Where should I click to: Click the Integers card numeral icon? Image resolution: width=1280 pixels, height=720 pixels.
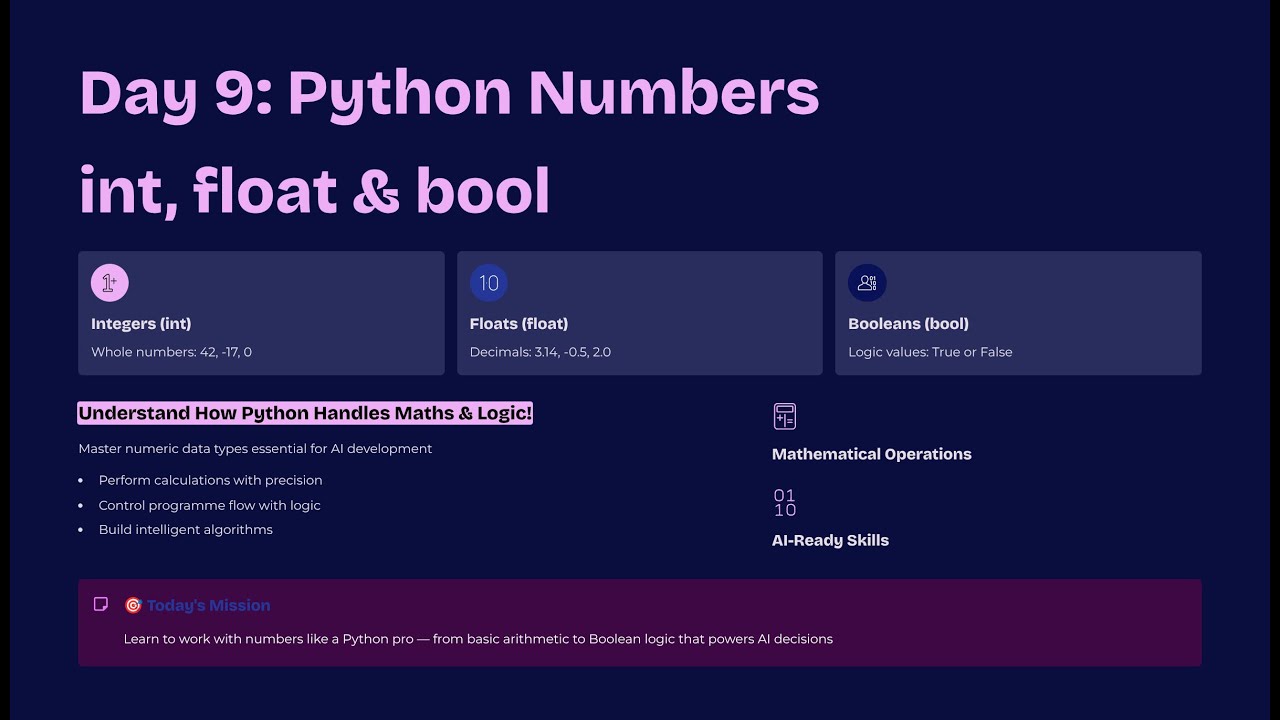click(110, 283)
